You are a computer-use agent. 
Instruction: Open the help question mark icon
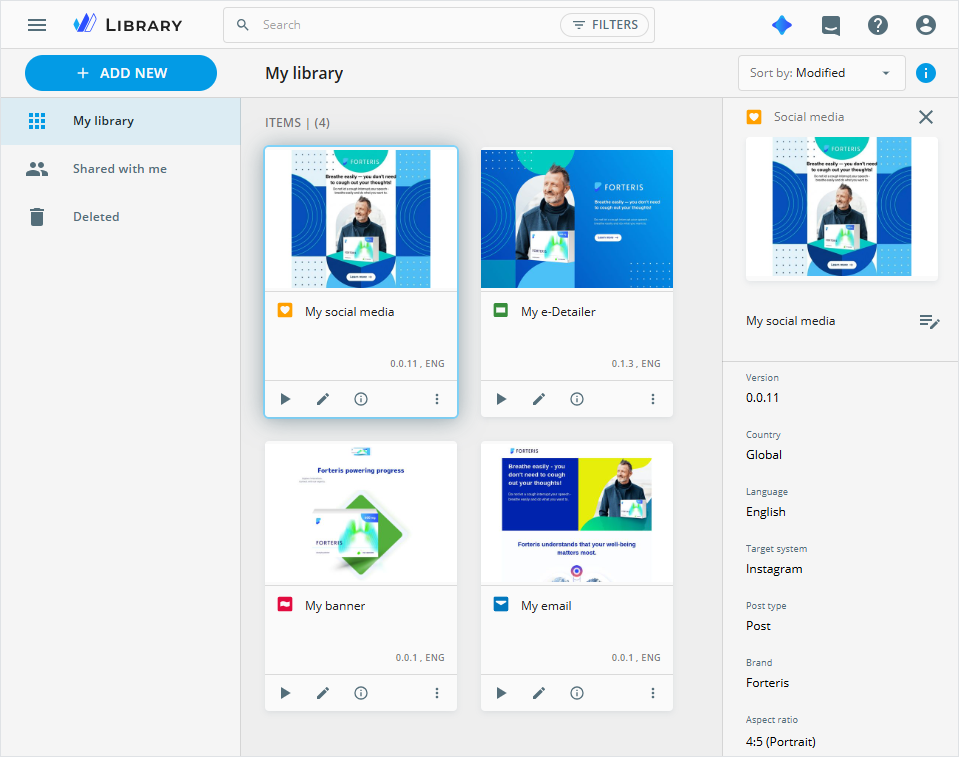878,25
